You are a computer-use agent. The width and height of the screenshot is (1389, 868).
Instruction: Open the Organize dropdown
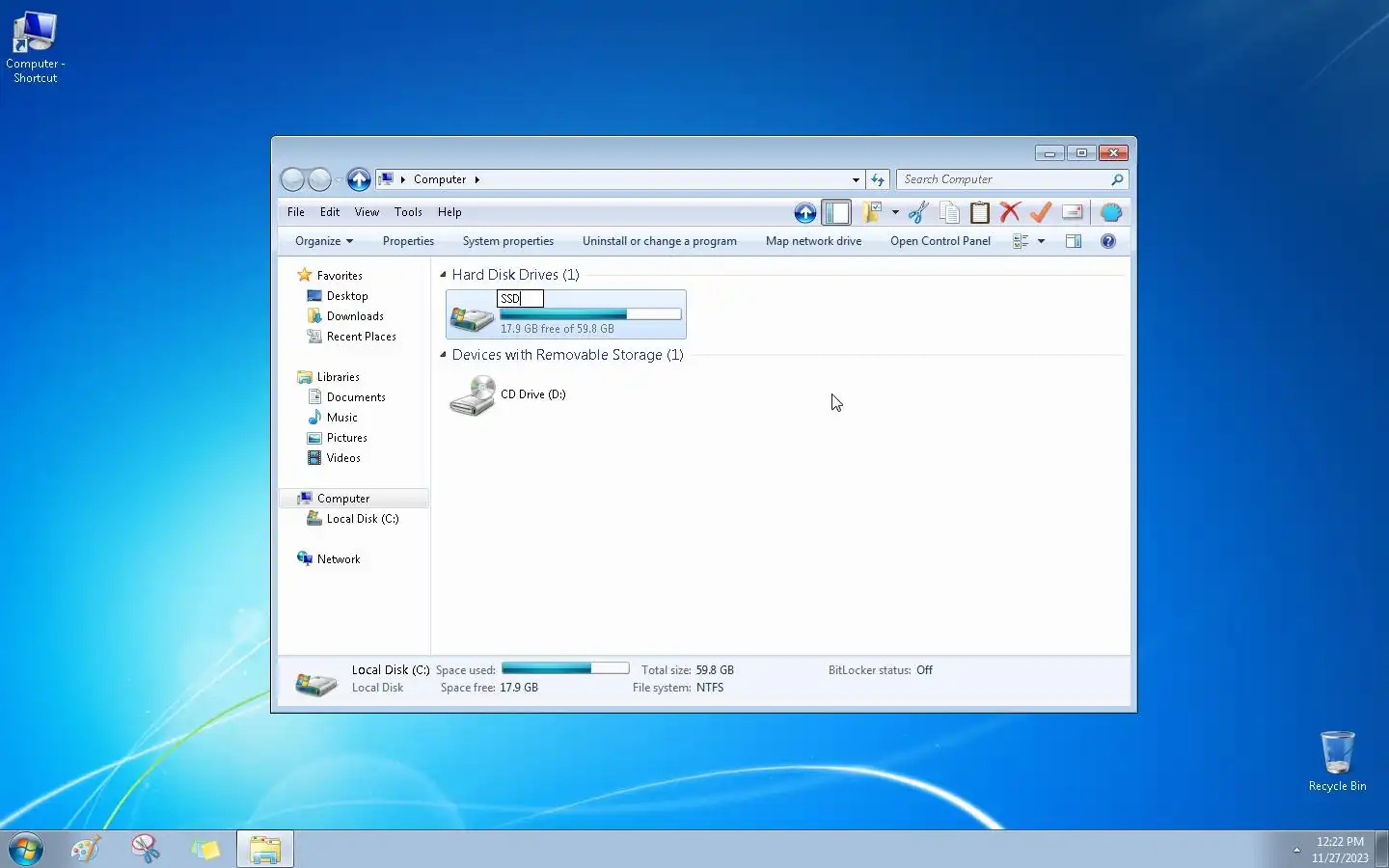(324, 241)
